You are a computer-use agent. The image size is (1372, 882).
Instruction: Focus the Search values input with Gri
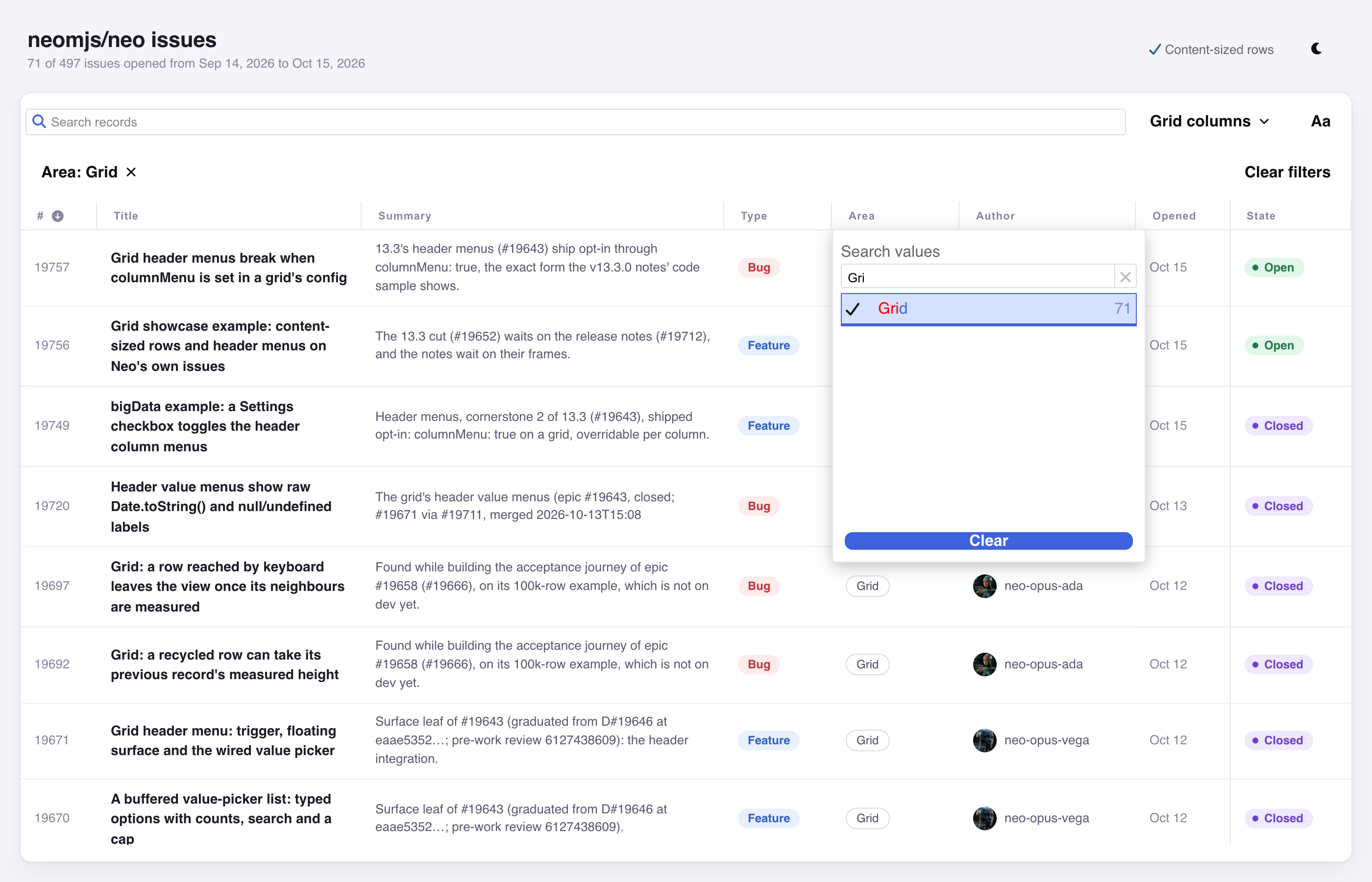(x=978, y=277)
